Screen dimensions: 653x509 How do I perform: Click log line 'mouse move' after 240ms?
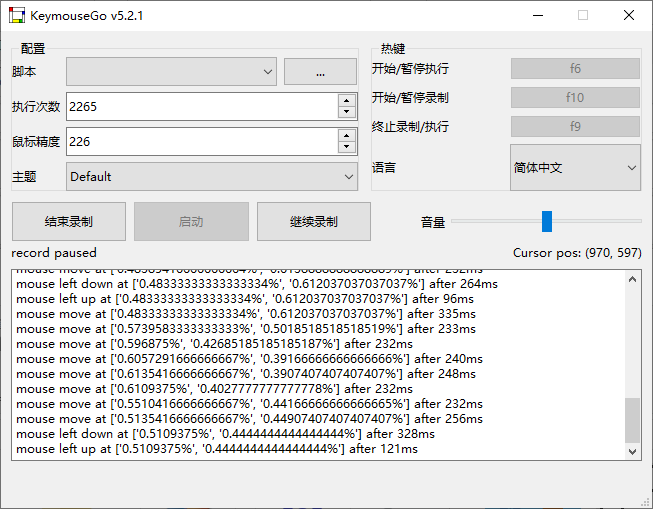249,359
